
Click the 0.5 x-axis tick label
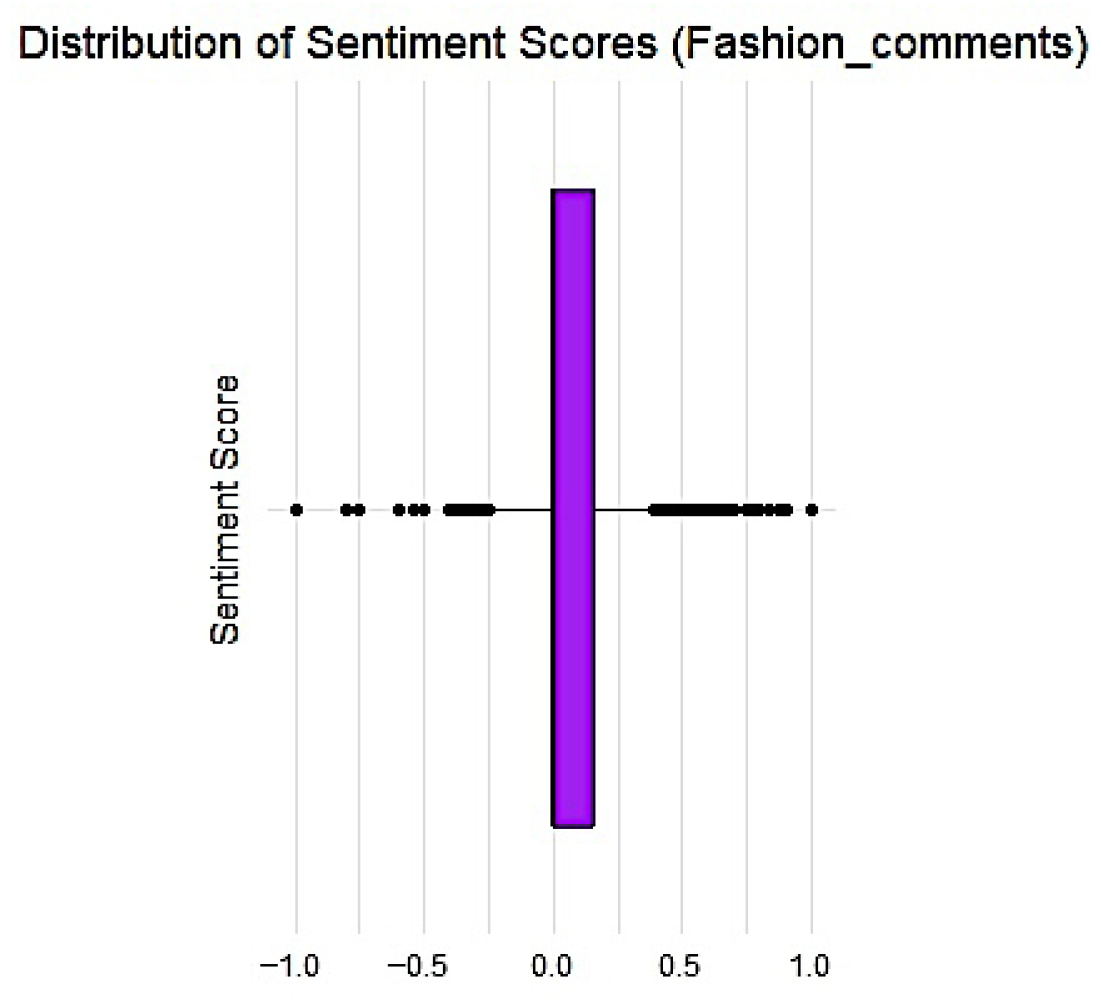point(682,968)
